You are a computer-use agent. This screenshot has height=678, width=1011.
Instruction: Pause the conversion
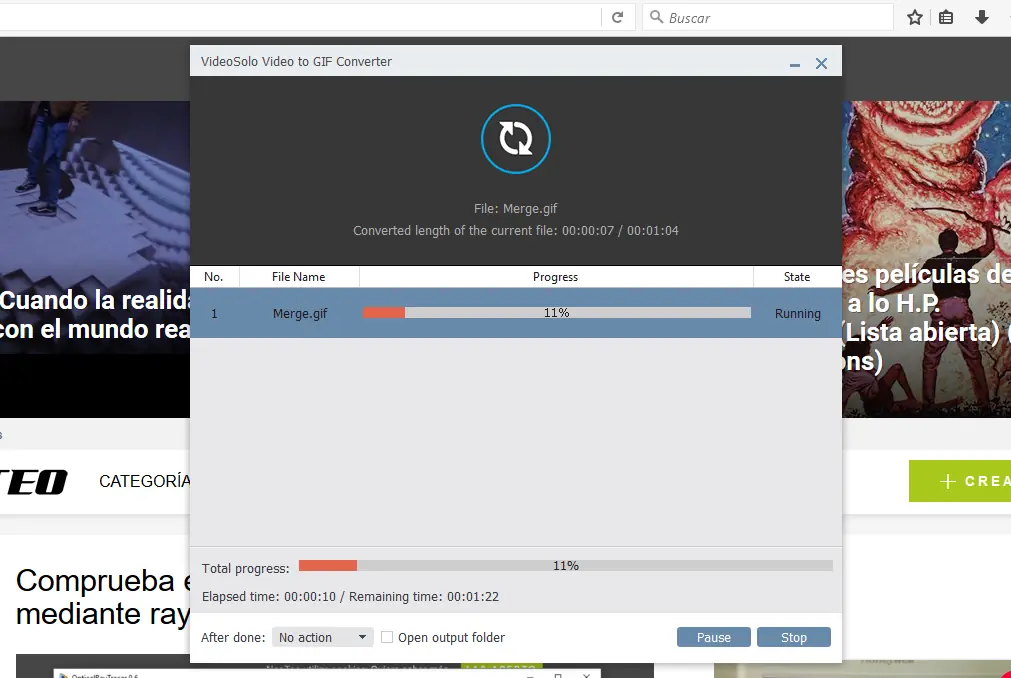click(x=713, y=637)
